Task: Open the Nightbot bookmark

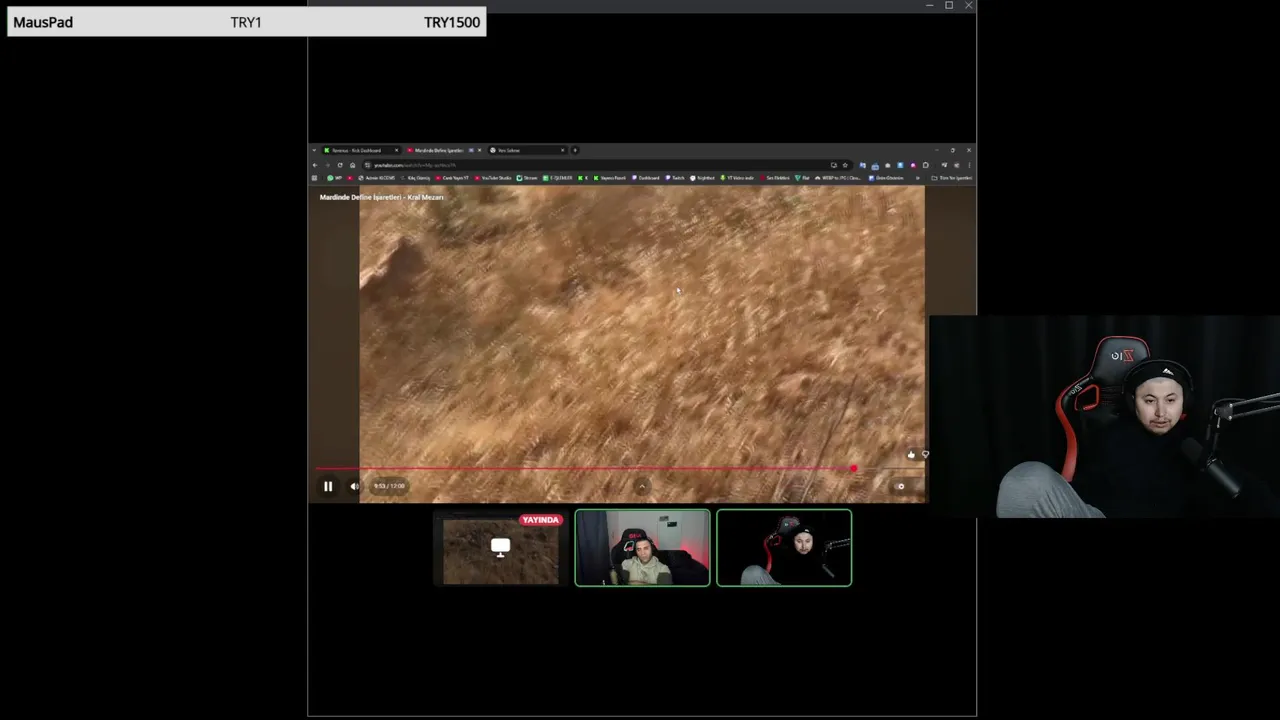Action: pos(702,178)
